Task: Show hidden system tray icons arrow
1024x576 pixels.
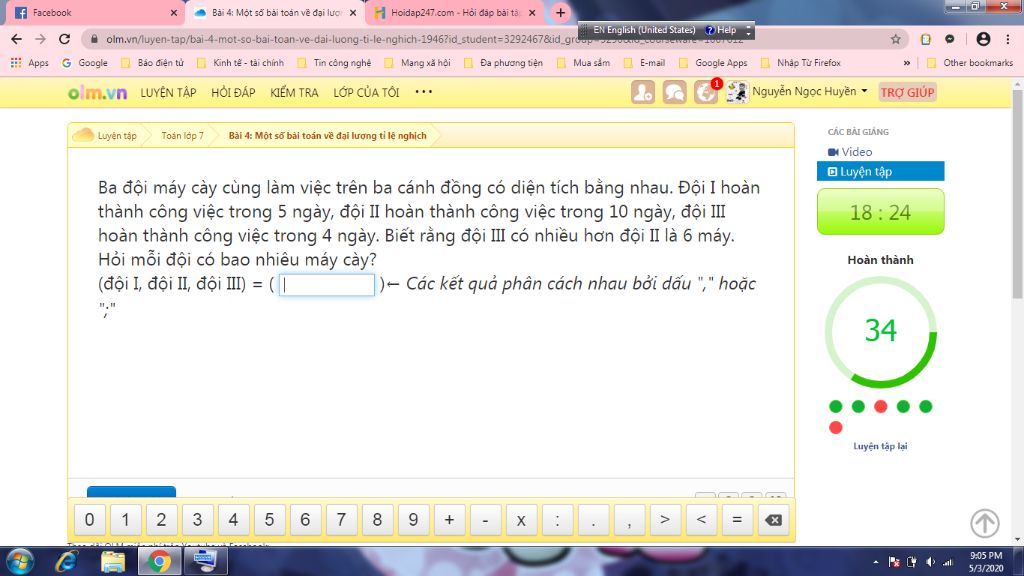Action: 876,562
